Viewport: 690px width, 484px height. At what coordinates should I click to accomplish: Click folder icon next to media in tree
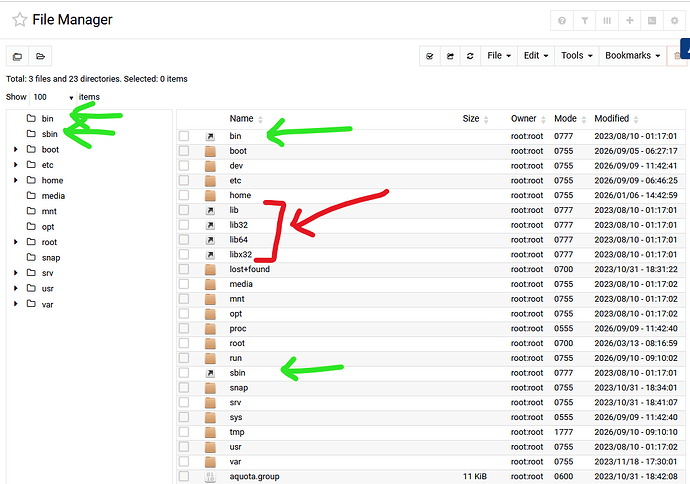31,195
